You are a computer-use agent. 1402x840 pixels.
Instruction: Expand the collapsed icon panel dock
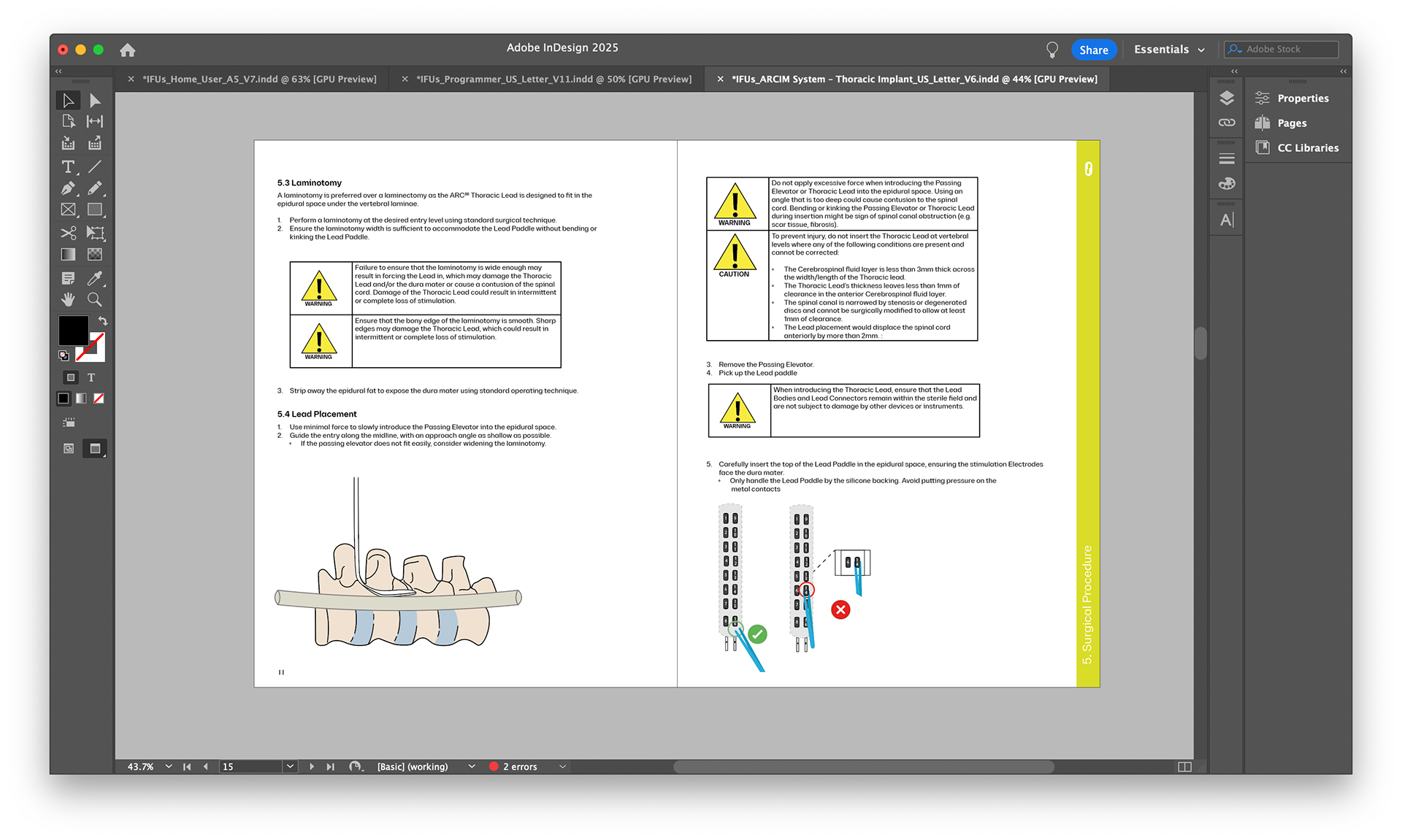[x=1234, y=71]
